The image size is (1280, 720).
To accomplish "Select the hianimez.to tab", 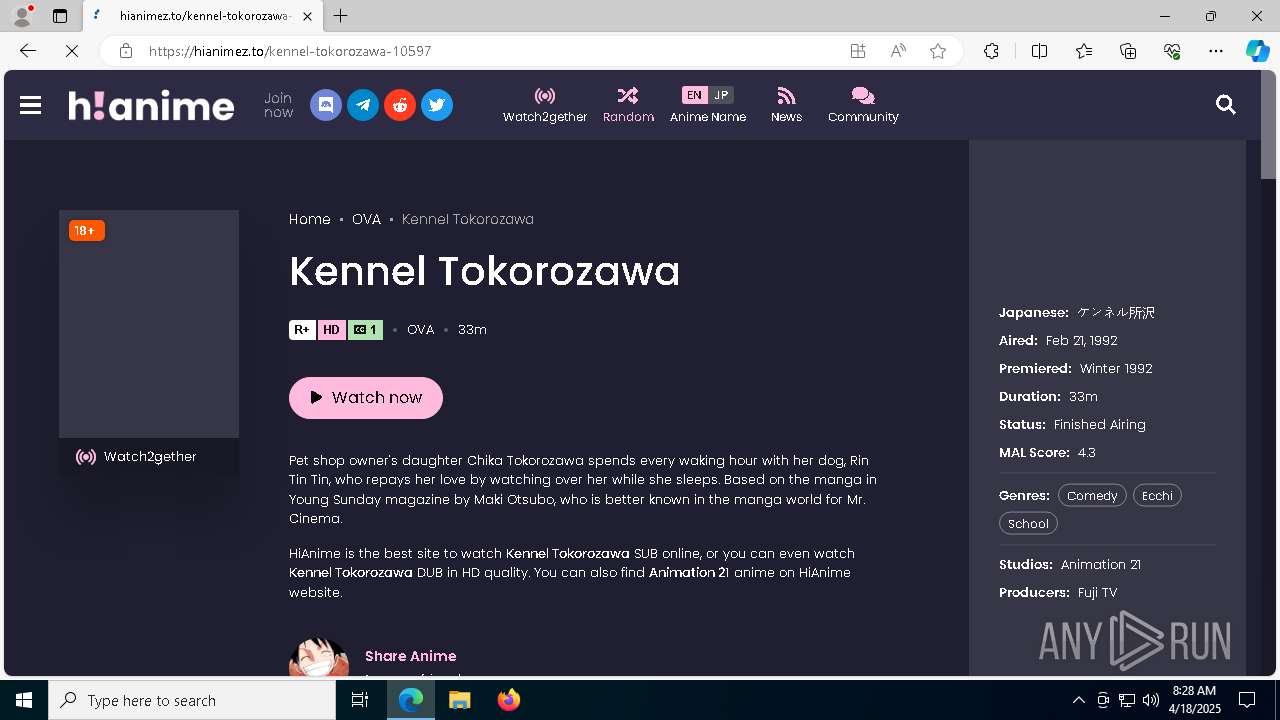I will (x=203, y=16).
